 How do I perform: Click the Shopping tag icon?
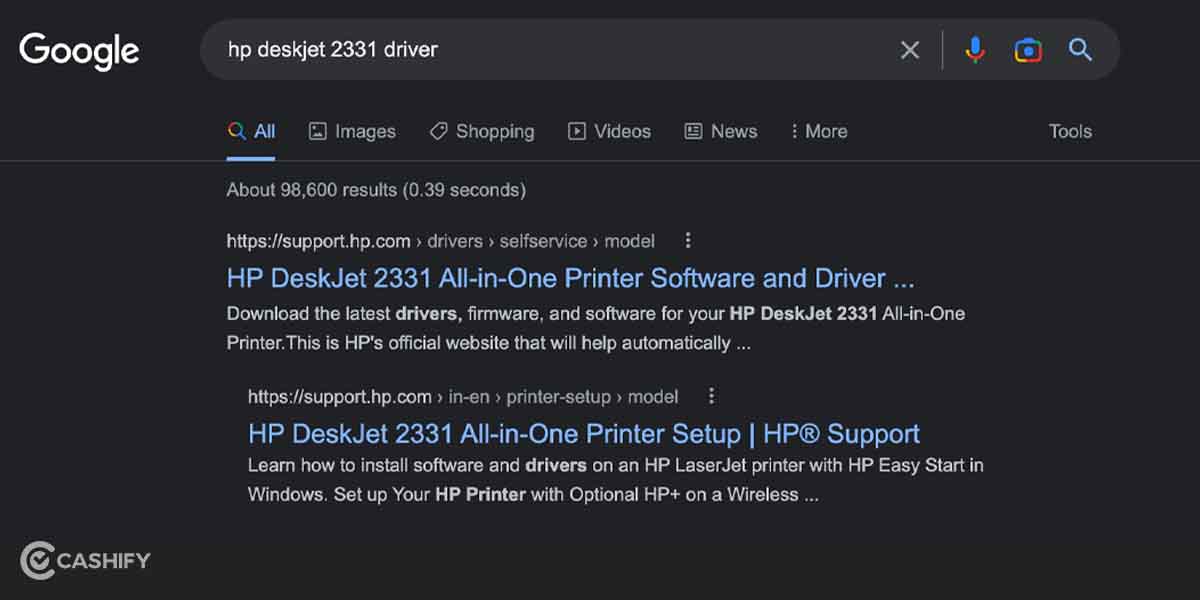coord(437,130)
